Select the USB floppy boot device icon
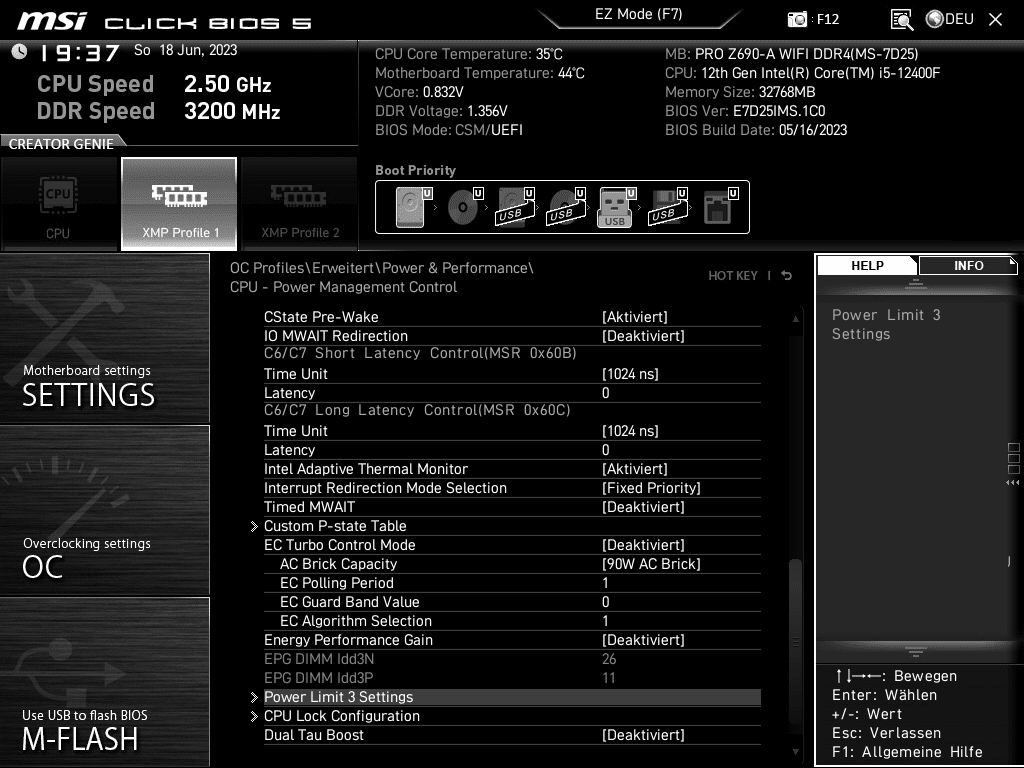This screenshot has height=768, width=1024. (x=667, y=207)
